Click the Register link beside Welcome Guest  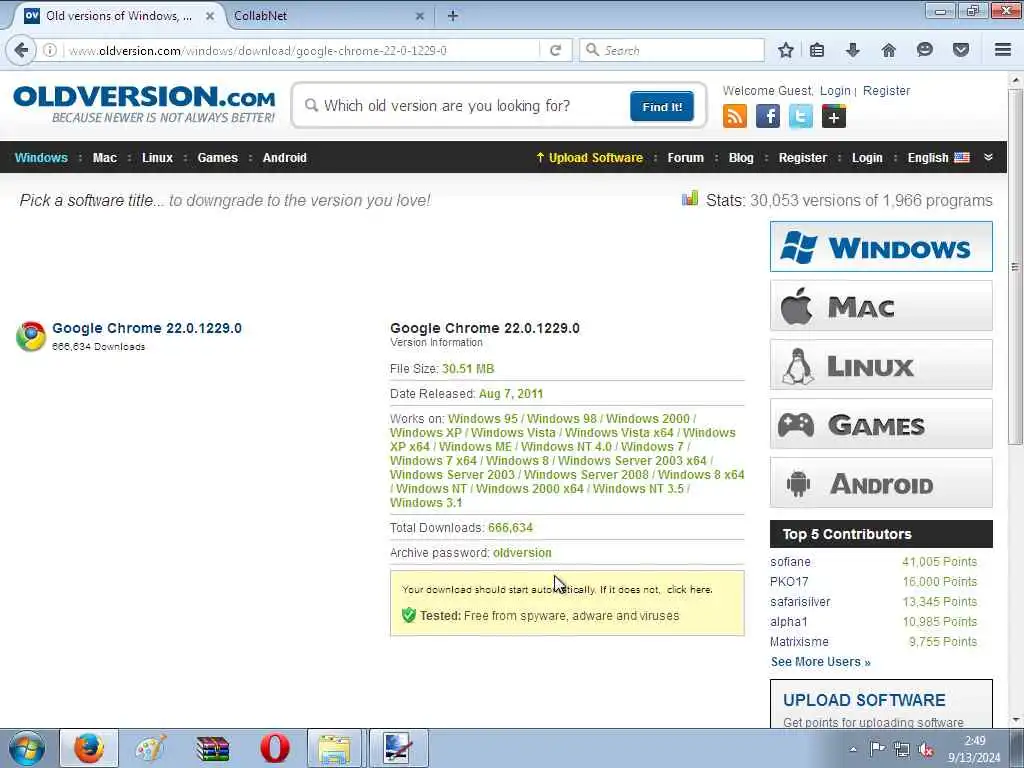(886, 91)
